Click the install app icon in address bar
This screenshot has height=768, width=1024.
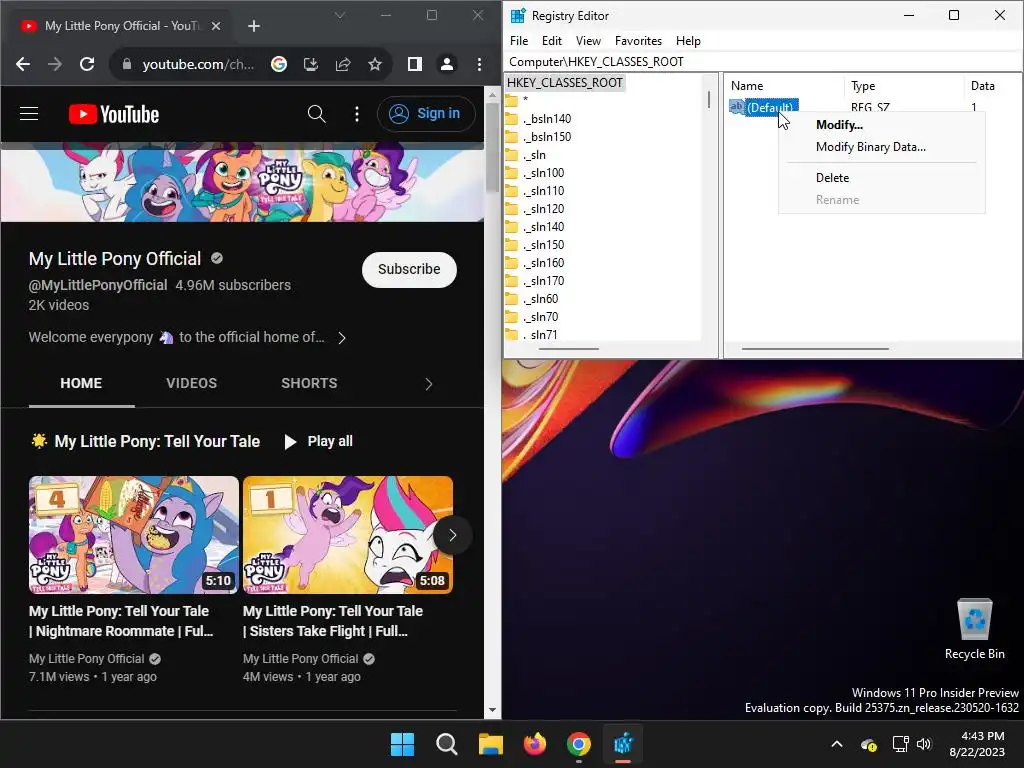pos(311,64)
